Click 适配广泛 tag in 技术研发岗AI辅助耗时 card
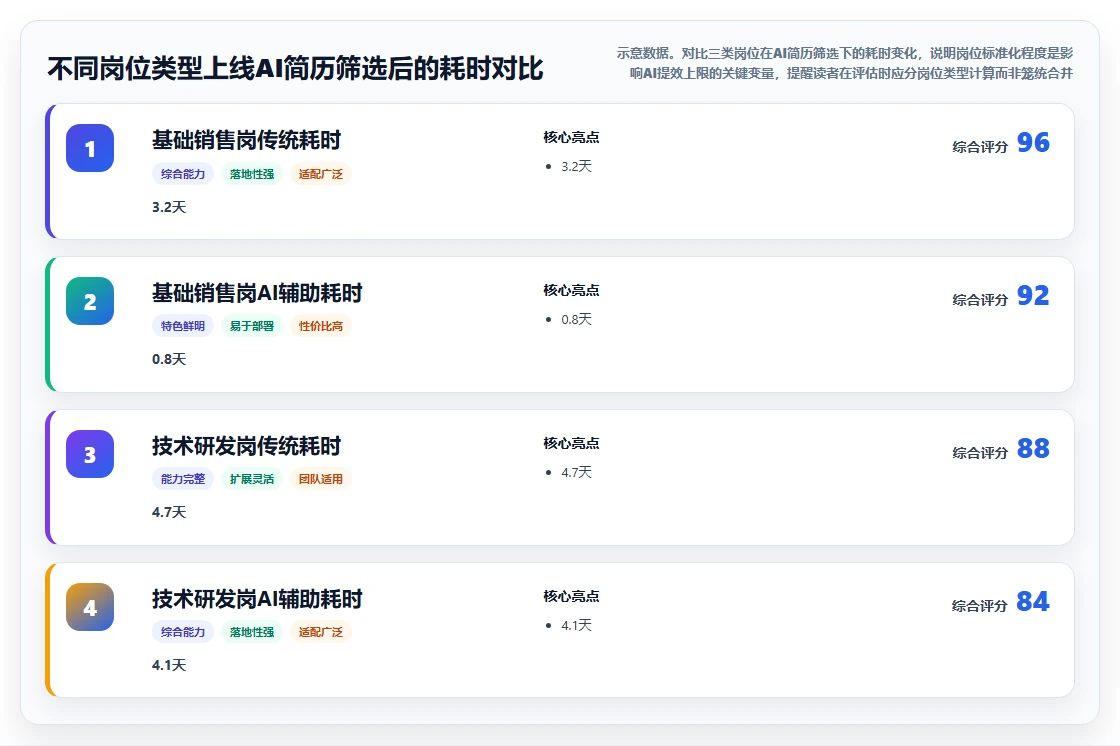This screenshot has height=746, width=1120. (x=321, y=632)
